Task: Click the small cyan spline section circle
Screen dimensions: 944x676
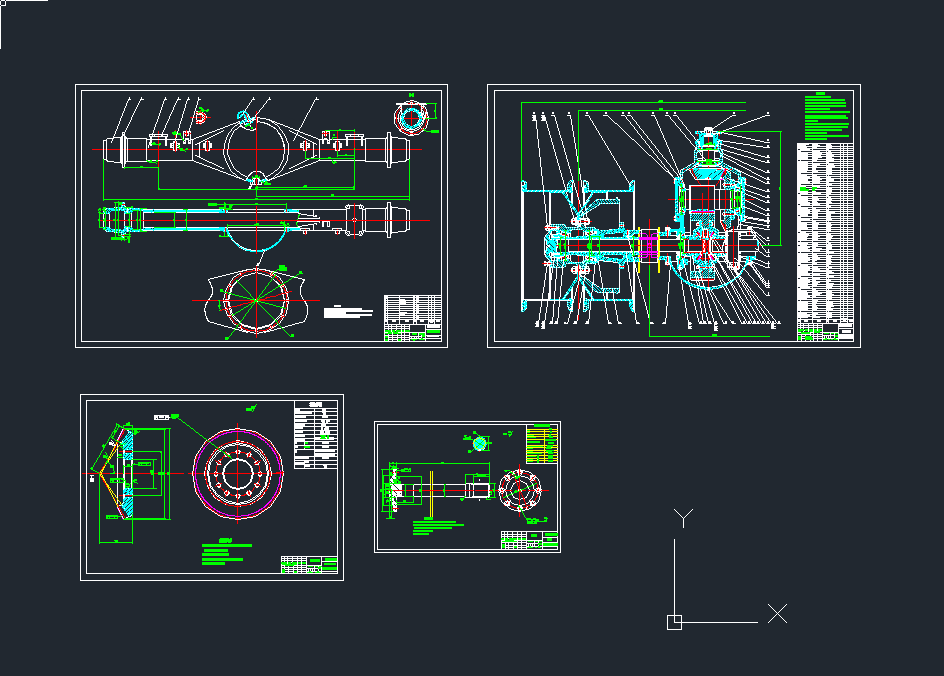Action: click(480, 444)
